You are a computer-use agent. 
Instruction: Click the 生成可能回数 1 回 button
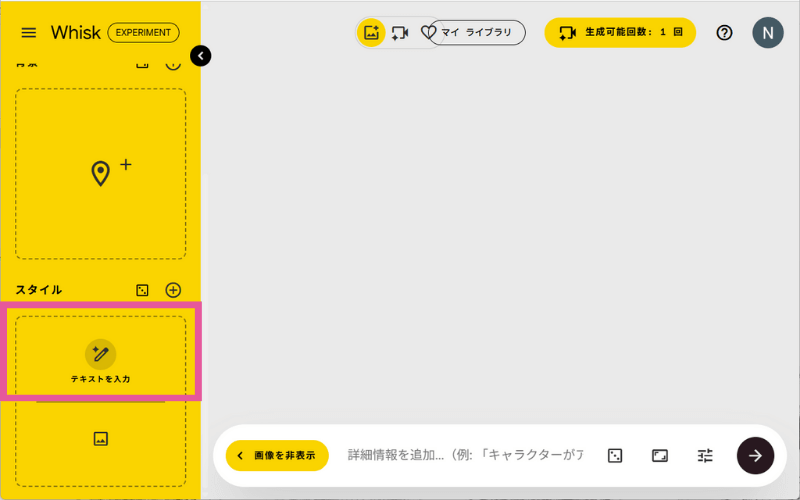pos(620,33)
